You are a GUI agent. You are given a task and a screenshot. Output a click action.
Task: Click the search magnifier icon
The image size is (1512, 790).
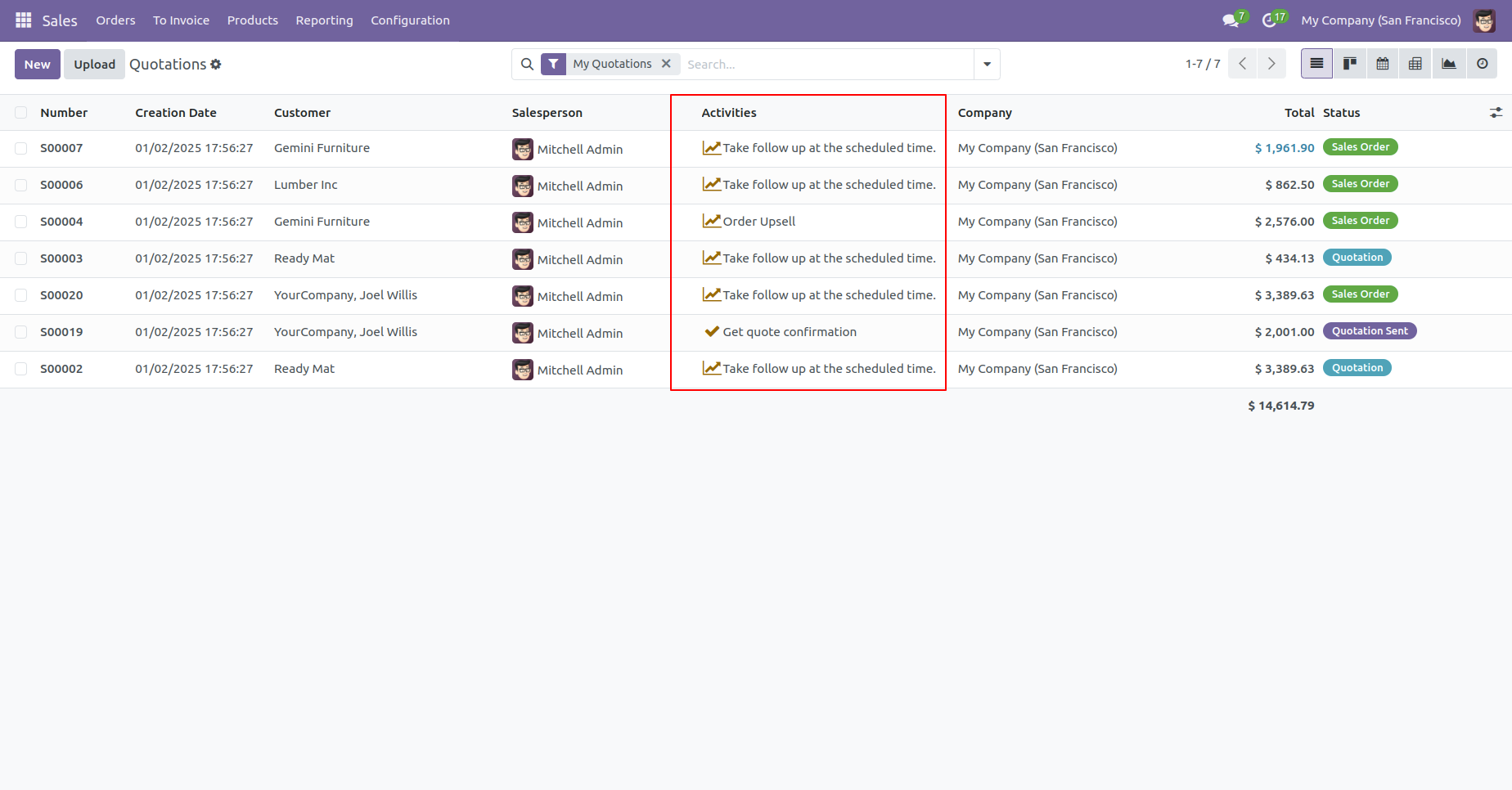coord(527,64)
